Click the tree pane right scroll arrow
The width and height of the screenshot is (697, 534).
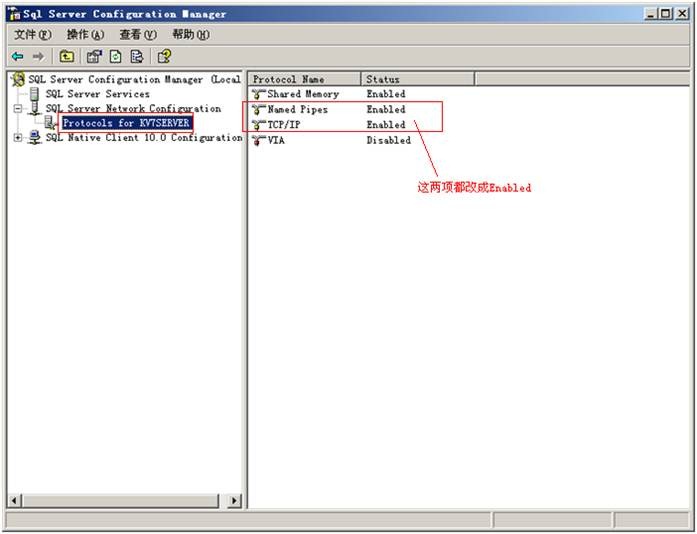tap(234, 501)
